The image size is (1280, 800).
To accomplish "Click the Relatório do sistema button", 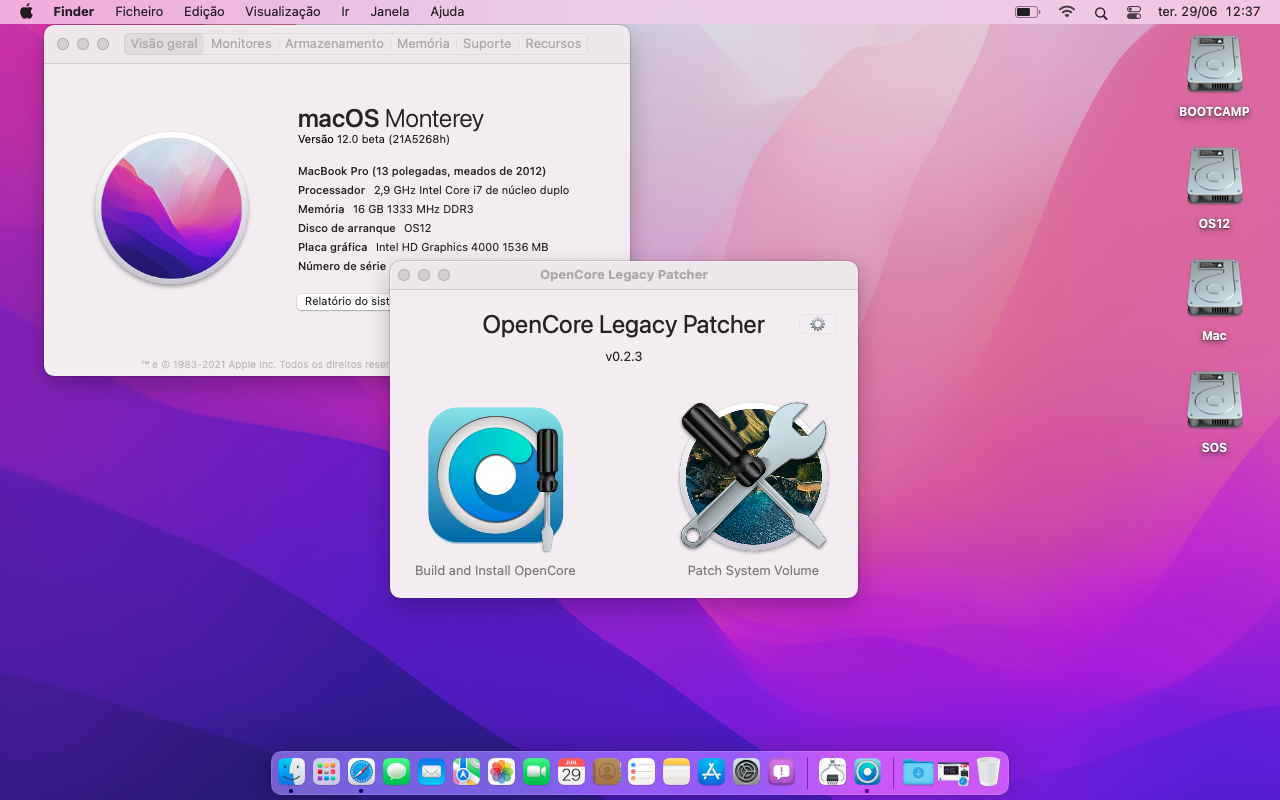I will click(x=344, y=301).
